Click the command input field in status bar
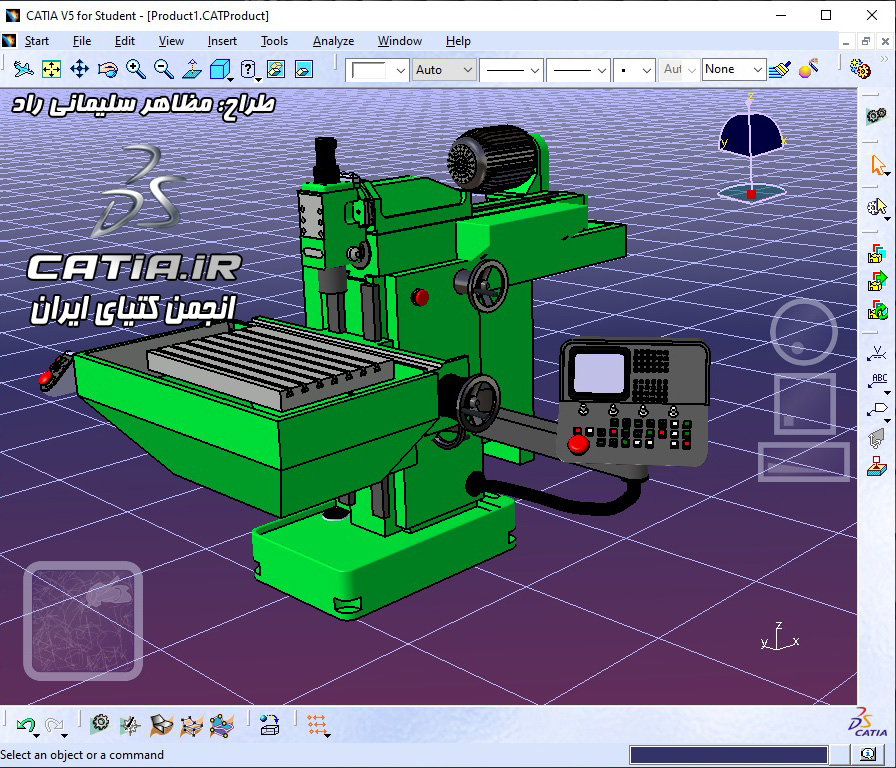896x768 pixels. (x=729, y=755)
